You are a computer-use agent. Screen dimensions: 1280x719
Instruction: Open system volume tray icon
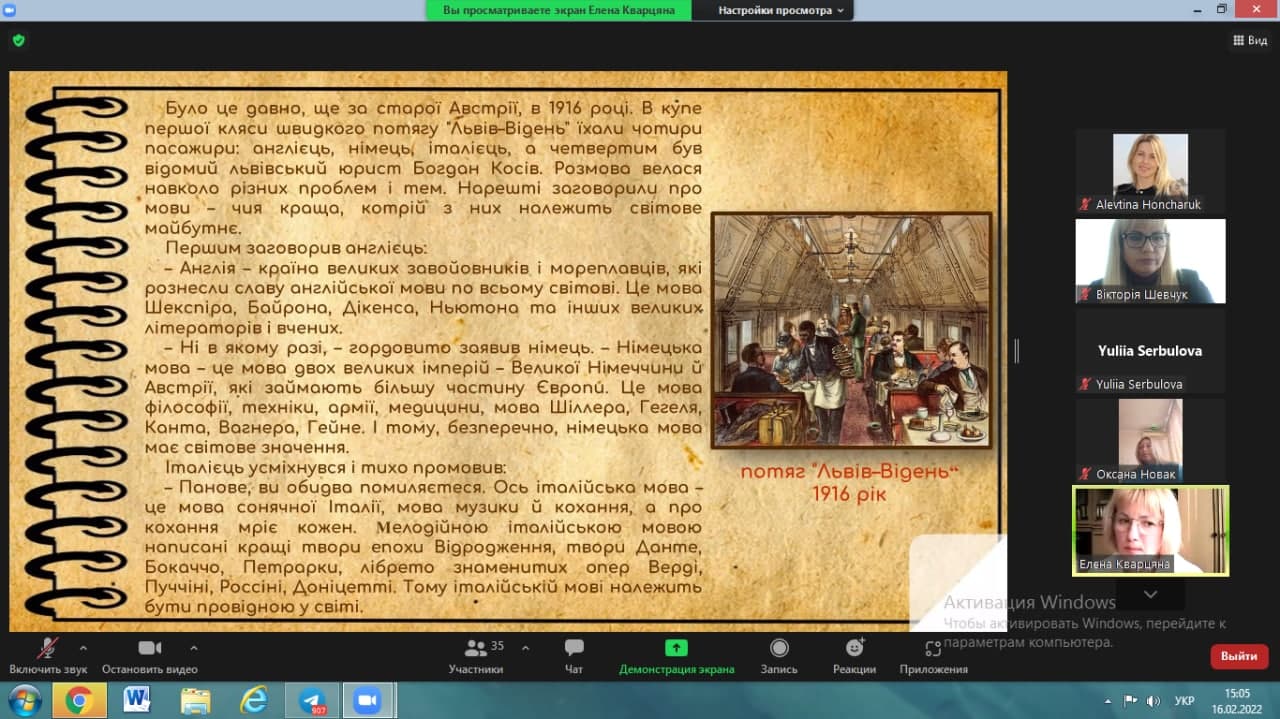click(x=1153, y=700)
